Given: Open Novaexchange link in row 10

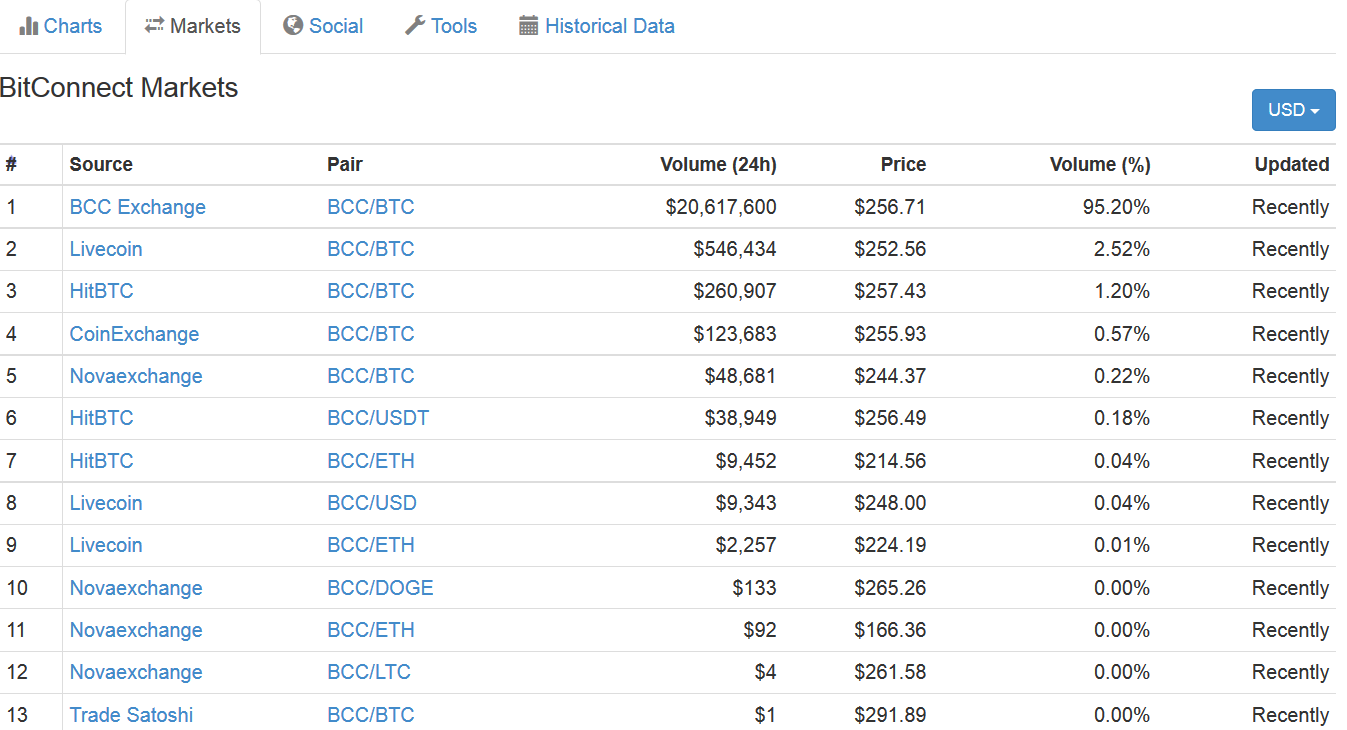Looking at the screenshot, I should [136, 588].
